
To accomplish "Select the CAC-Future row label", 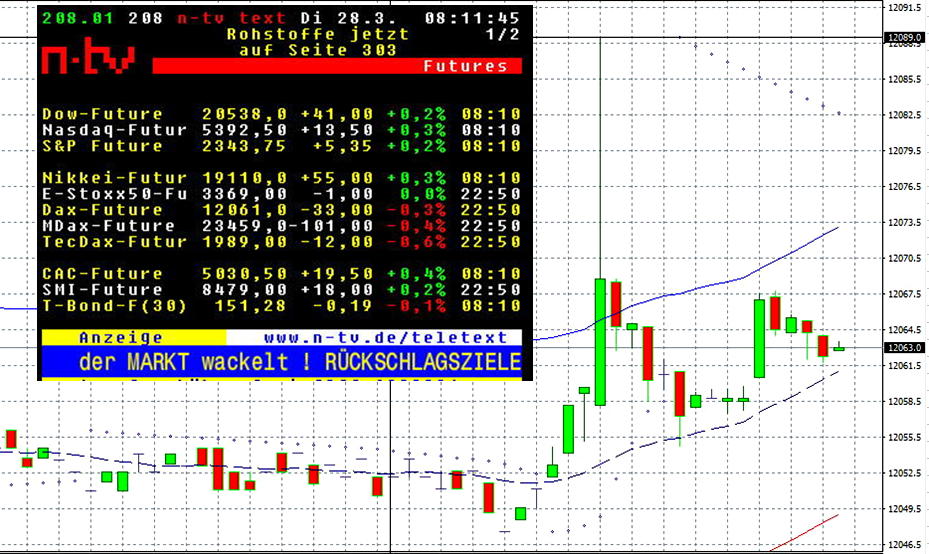I will [x=102, y=274].
